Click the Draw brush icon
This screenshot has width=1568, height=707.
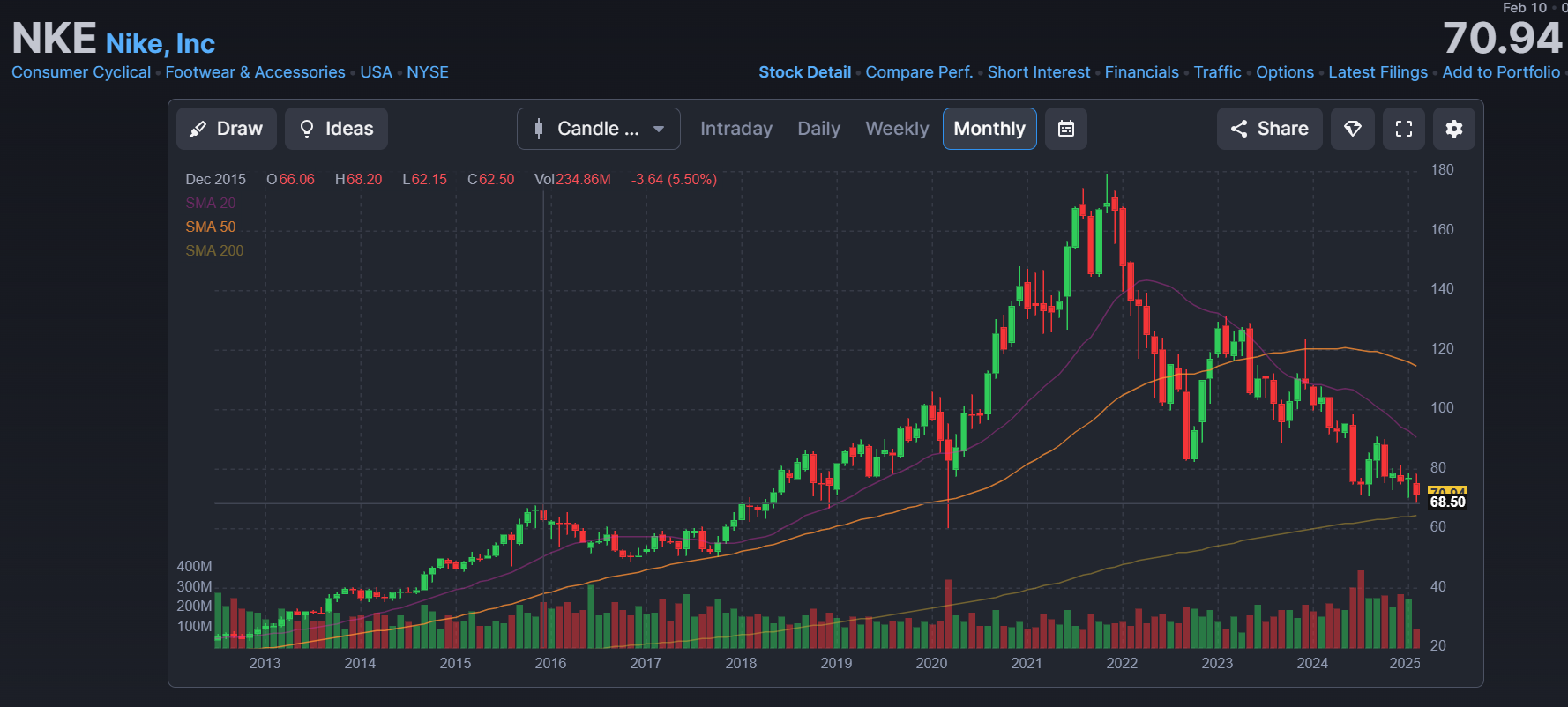tap(198, 129)
